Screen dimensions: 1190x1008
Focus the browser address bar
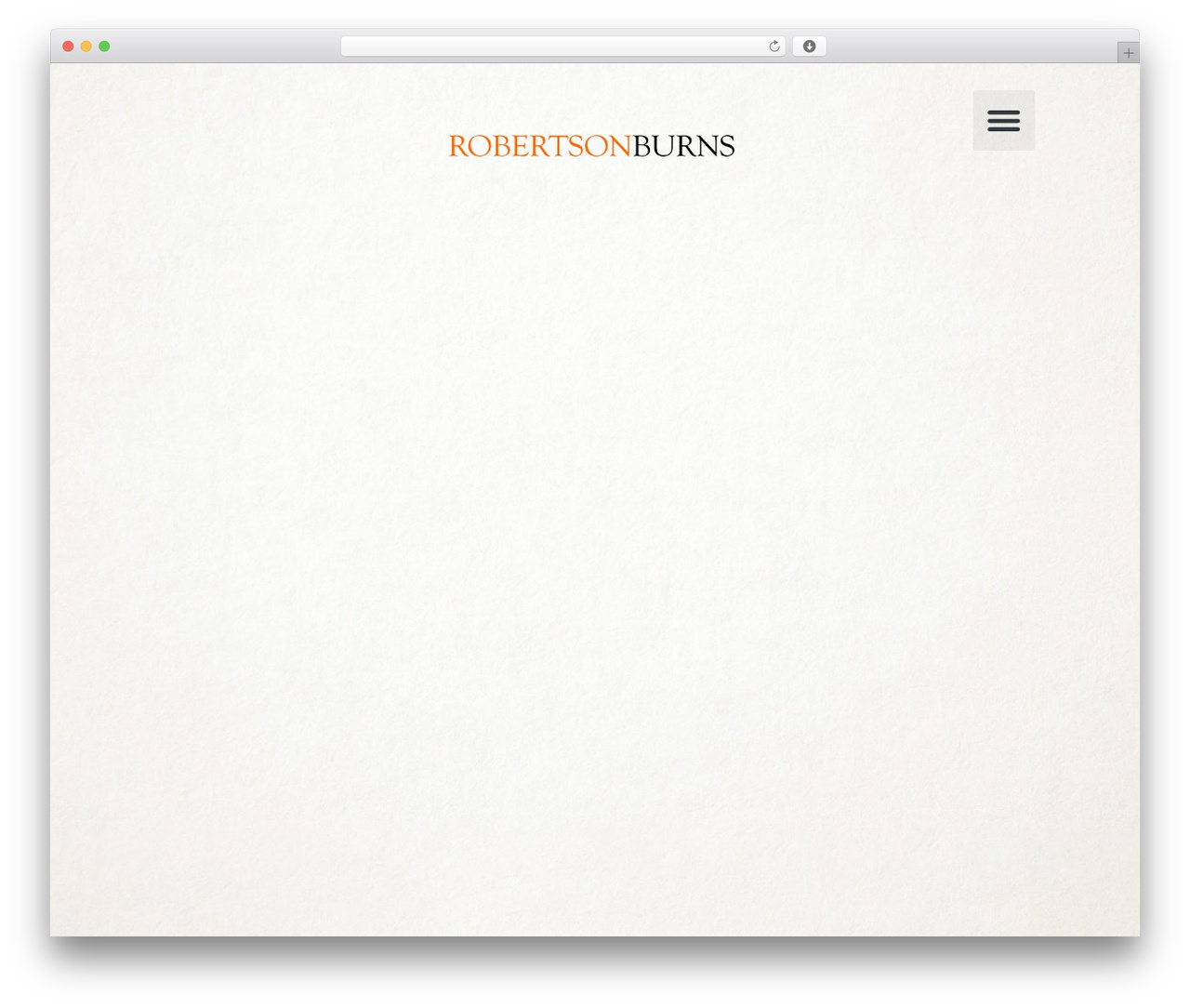point(562,46)
